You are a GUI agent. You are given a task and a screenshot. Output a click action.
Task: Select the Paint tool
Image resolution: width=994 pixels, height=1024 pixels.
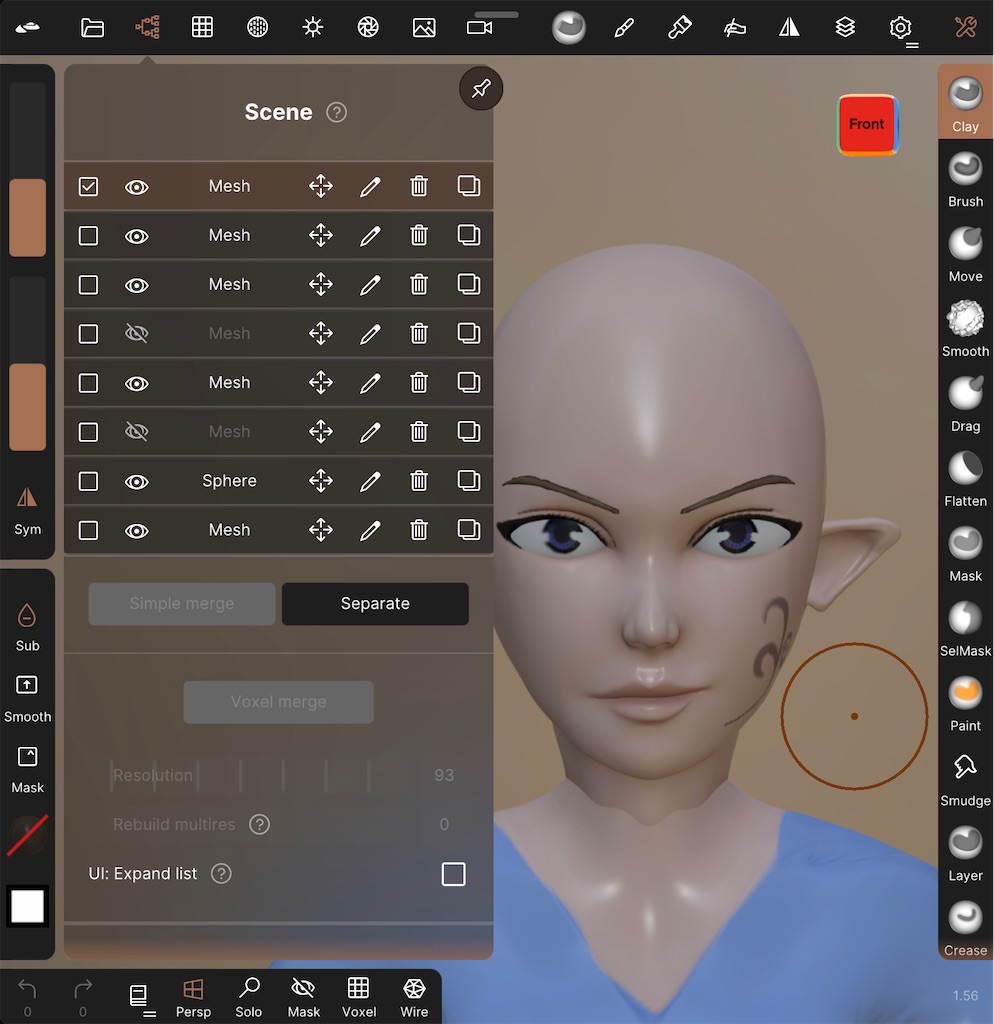pyautogui.click(x=965, y=704)
